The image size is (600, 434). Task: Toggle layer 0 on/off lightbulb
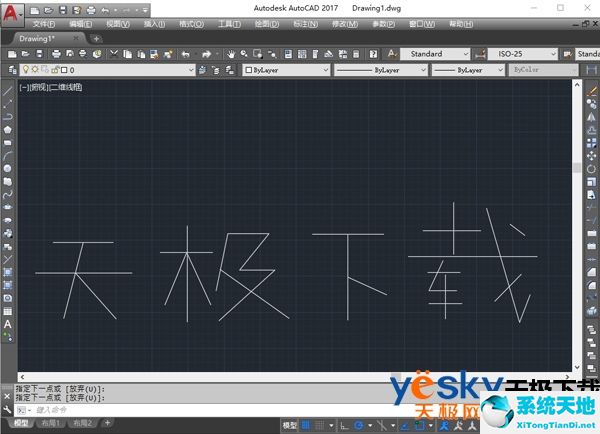pos(26,70)
